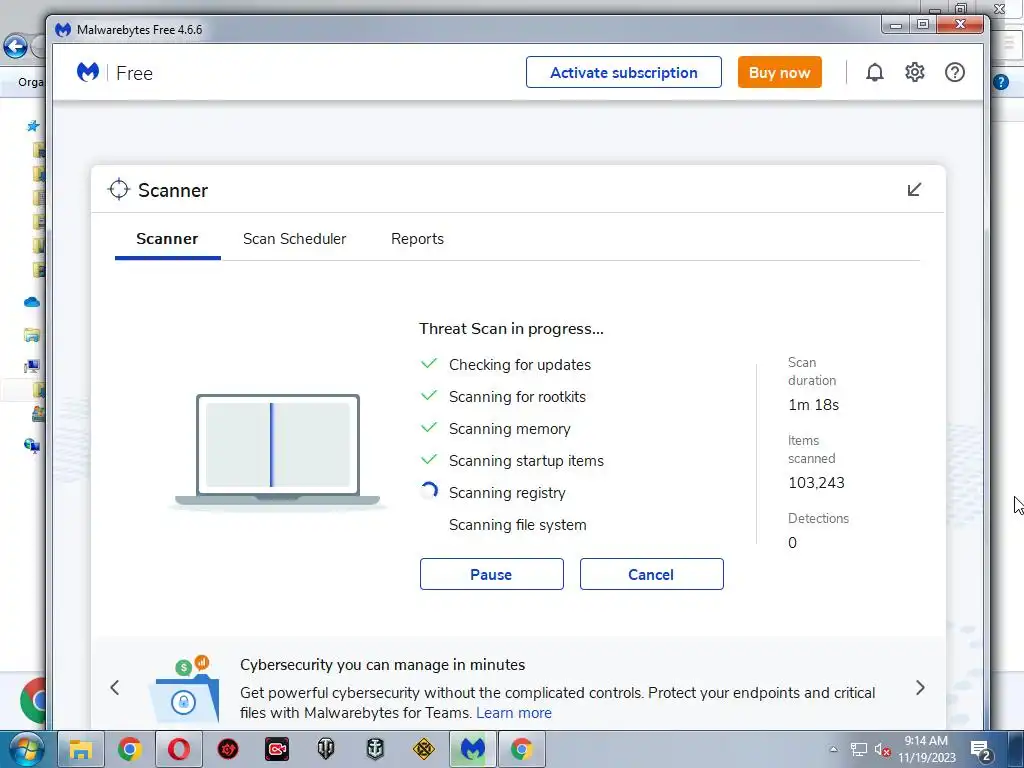Click the Scanning for rootkits step
Viewport: 1024px width, 768px height.
[x=517, y=397]
